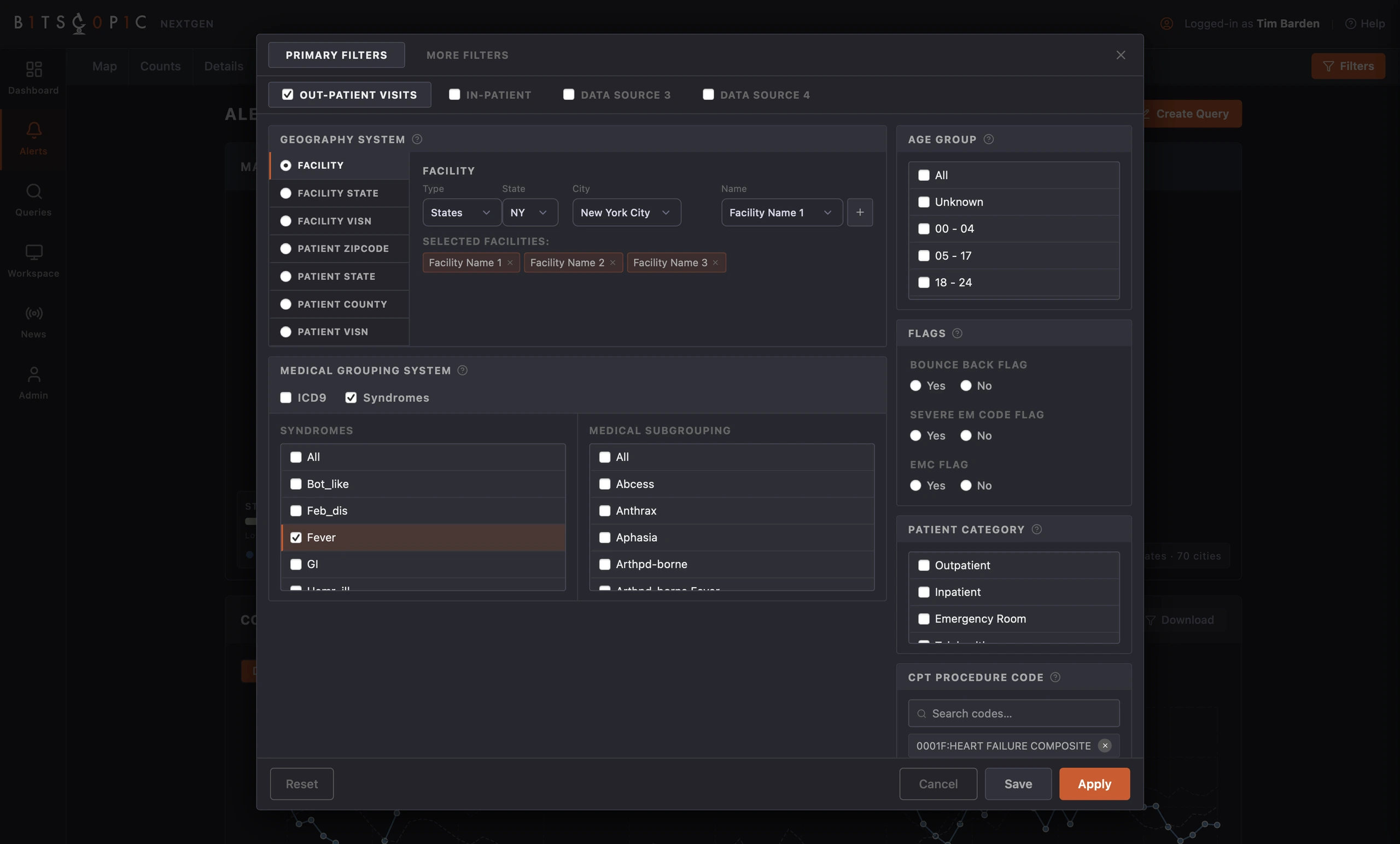Open the Map tab in background
The height and width of the screenshot is (844, 1400).
click(x=104, y=66)
